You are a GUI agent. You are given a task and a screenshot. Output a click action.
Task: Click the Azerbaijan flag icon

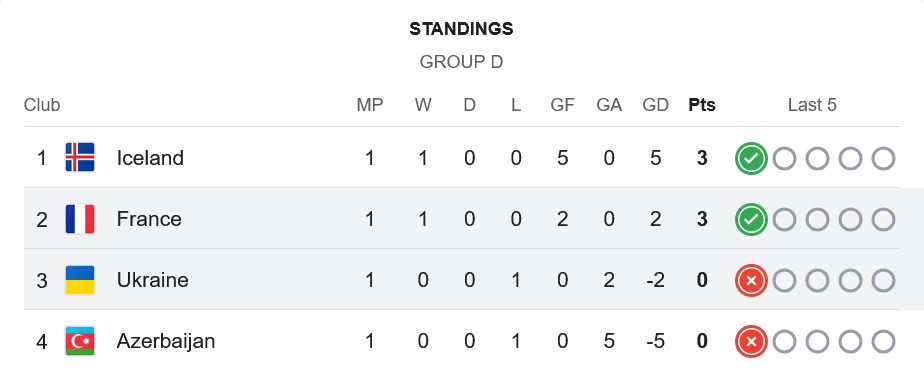(x=80, y=341)
